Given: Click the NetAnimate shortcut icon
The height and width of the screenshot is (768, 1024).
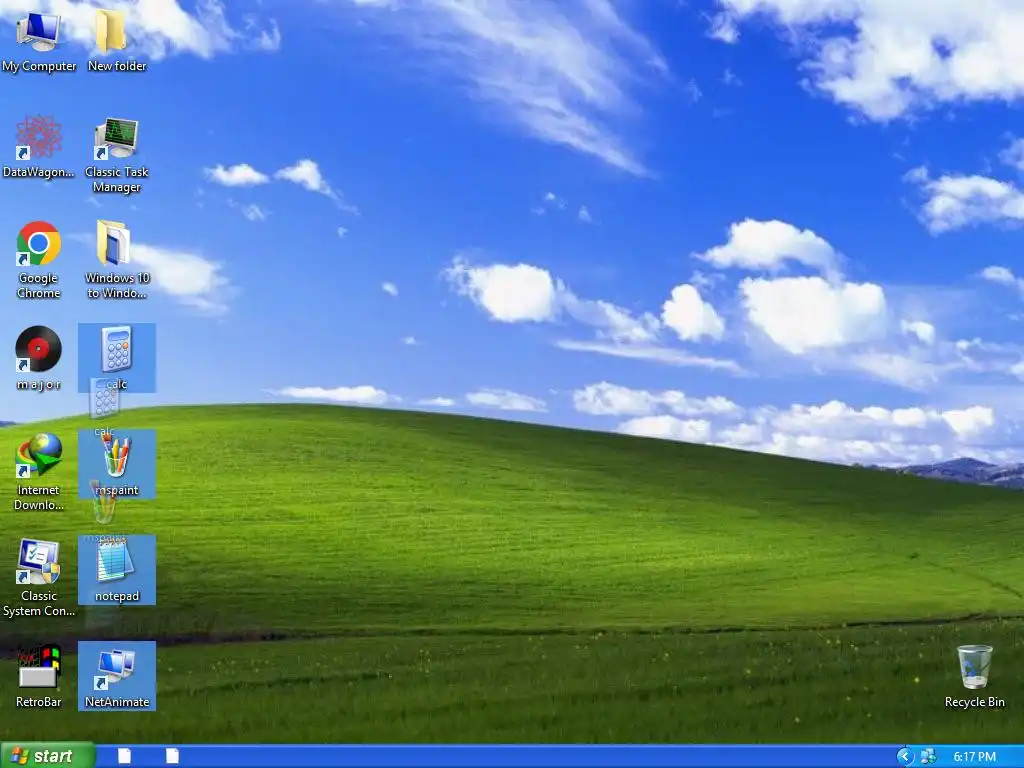Looking at the screenshot, I should tap(117, 676).
